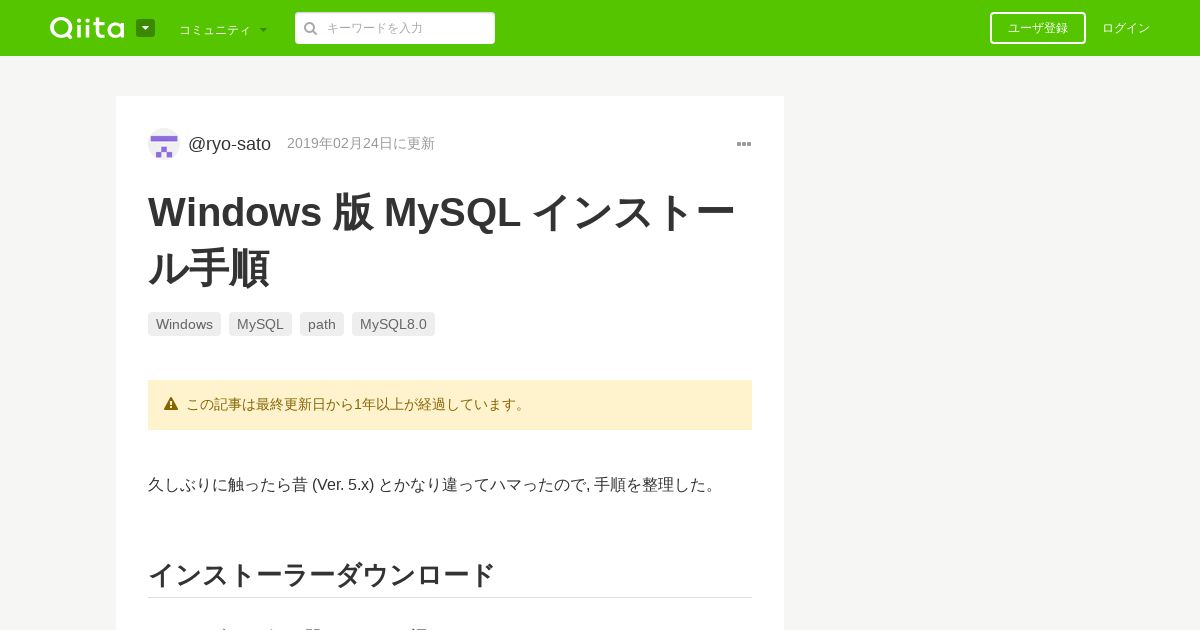Open ryo-sato's avatar image
The image size is (1200, 630).
164,144
